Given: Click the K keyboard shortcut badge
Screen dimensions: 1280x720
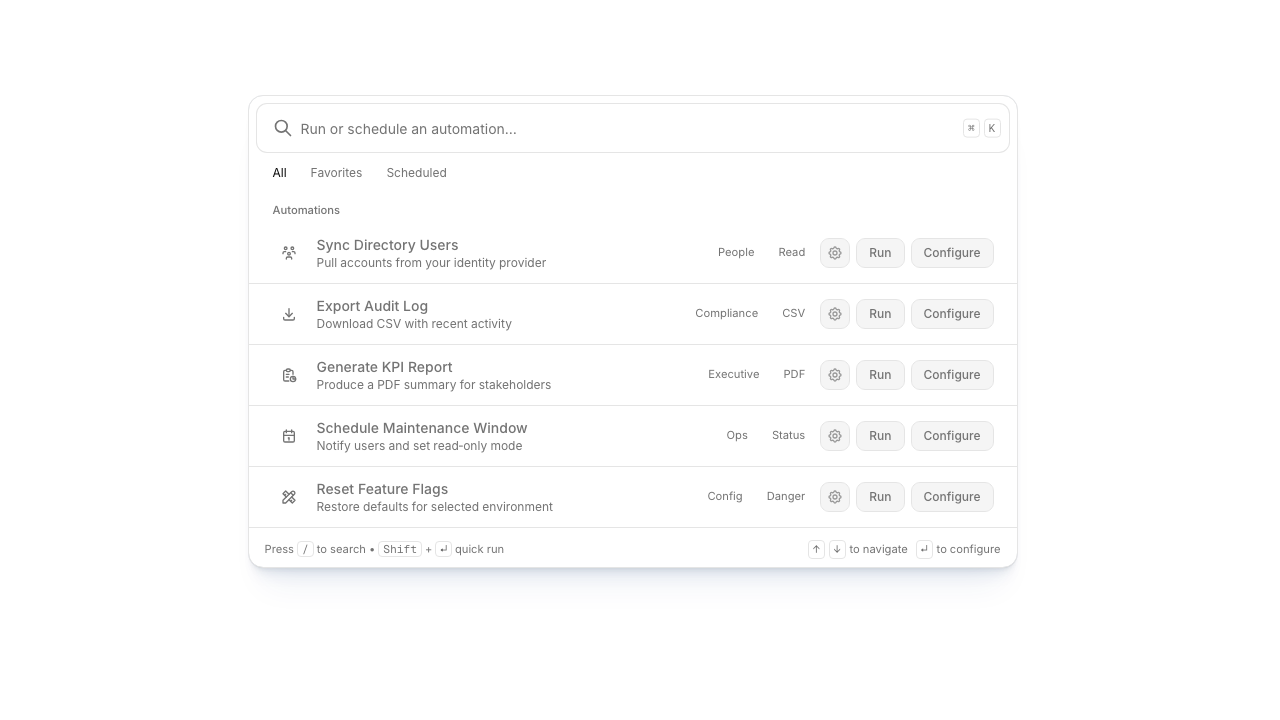Looking at the screenshot, I should (x=991, y=128).
